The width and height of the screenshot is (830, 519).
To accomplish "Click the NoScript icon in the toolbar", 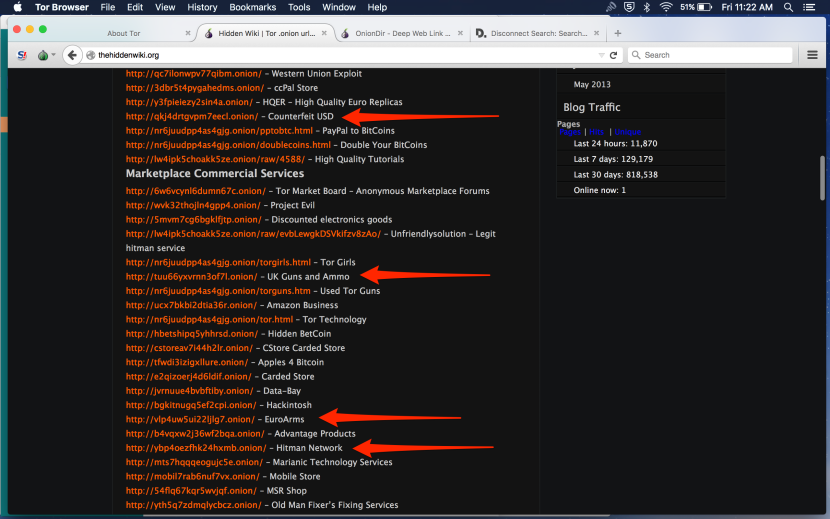I will pos(22,55).
